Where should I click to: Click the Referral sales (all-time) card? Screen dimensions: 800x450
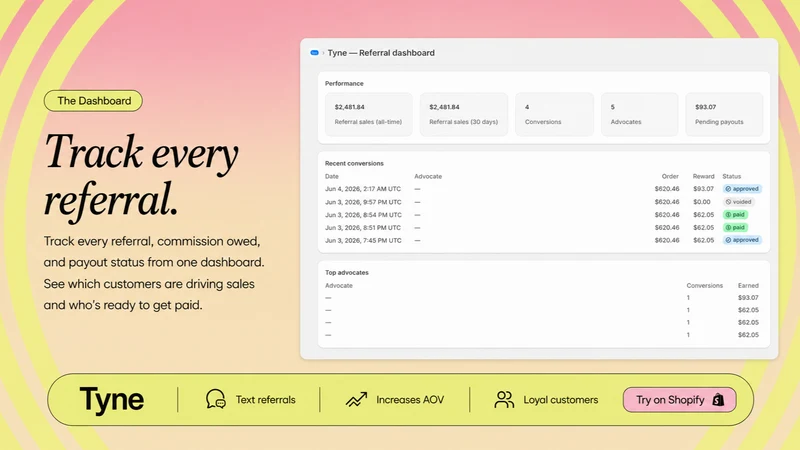click(x=368, y=114)
